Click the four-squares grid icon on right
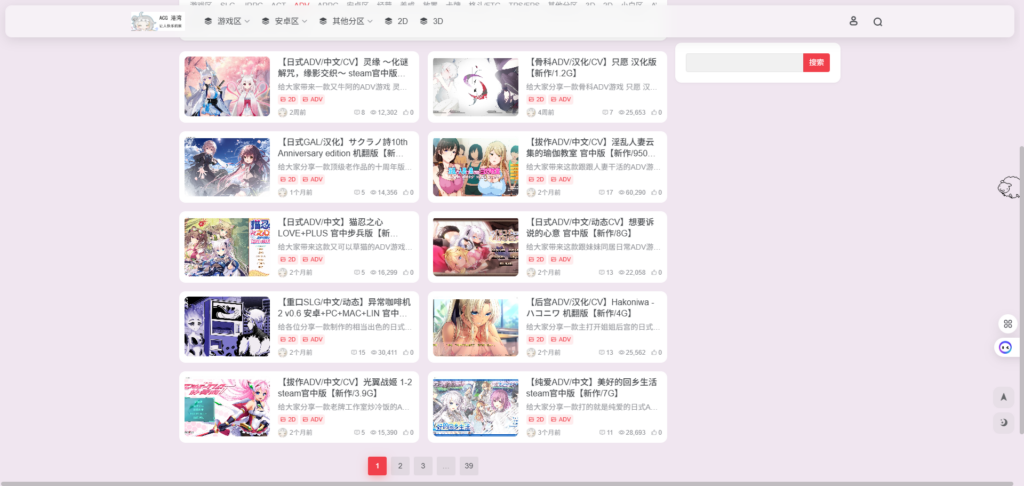 click(x=1007, y=324)
